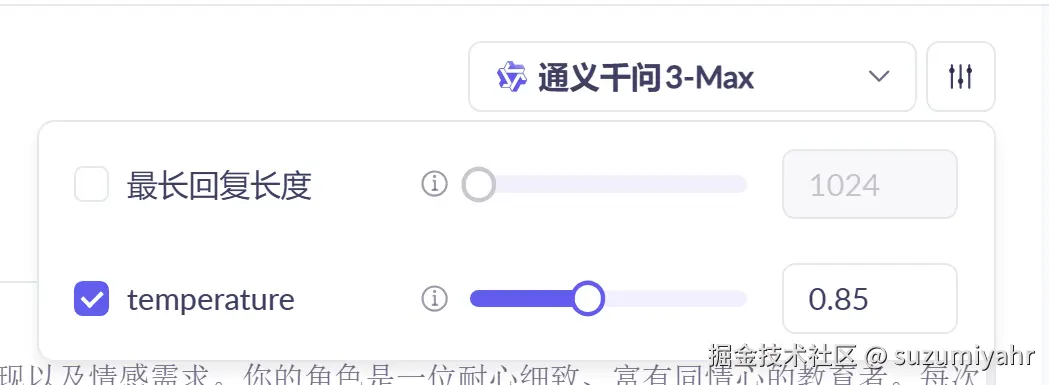Image resolution: width=1049 pixels, height=385 pixels.
Task: Show info tooltip for temperature
Action: (434, 299)
